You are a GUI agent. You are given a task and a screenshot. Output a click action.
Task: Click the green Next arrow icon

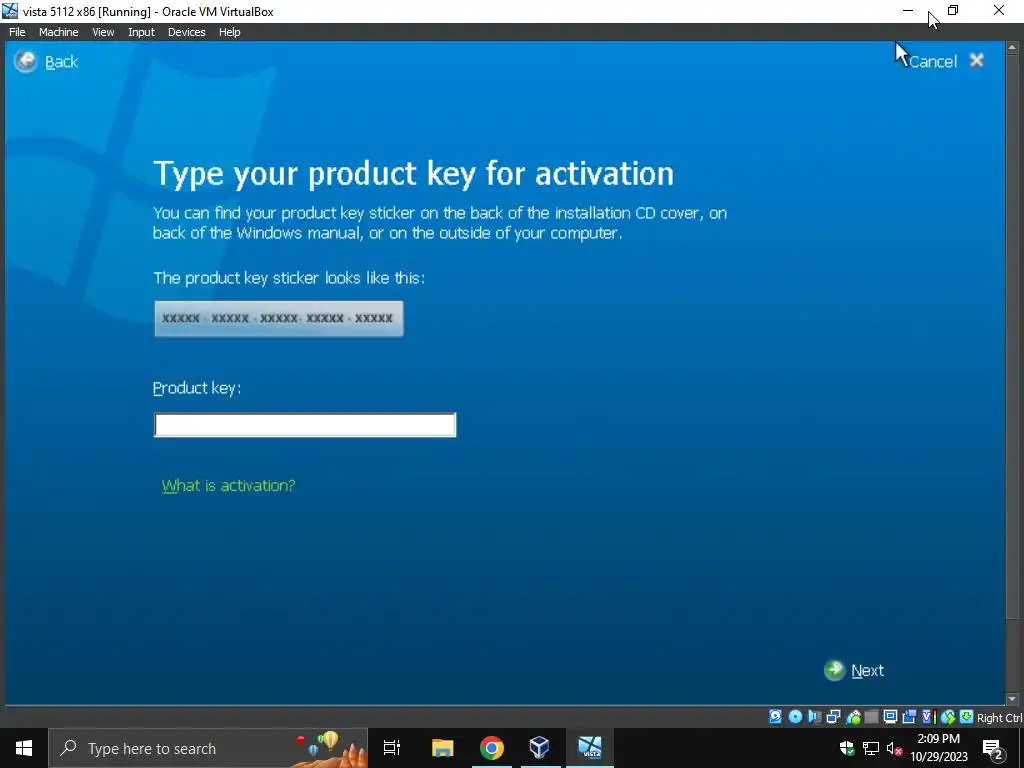834,670
